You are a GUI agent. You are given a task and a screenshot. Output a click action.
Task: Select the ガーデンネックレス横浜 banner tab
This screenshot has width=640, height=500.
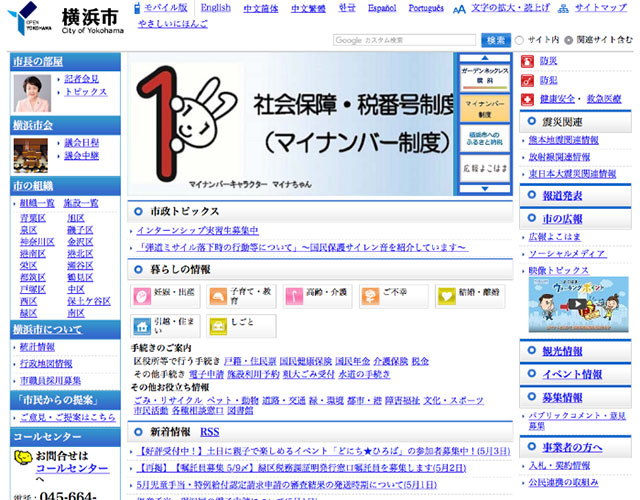click(x=485, y=77)
